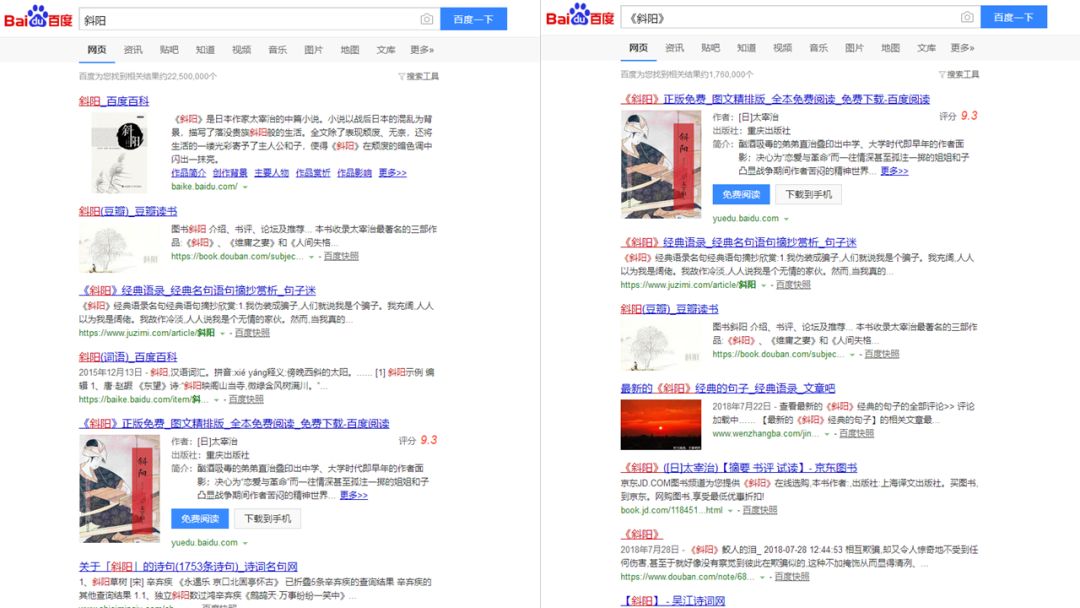Open 斜阳(豆瓣)_豆瓣读书 link in right window
This screenshot has height=608, width=1080.
669,309
